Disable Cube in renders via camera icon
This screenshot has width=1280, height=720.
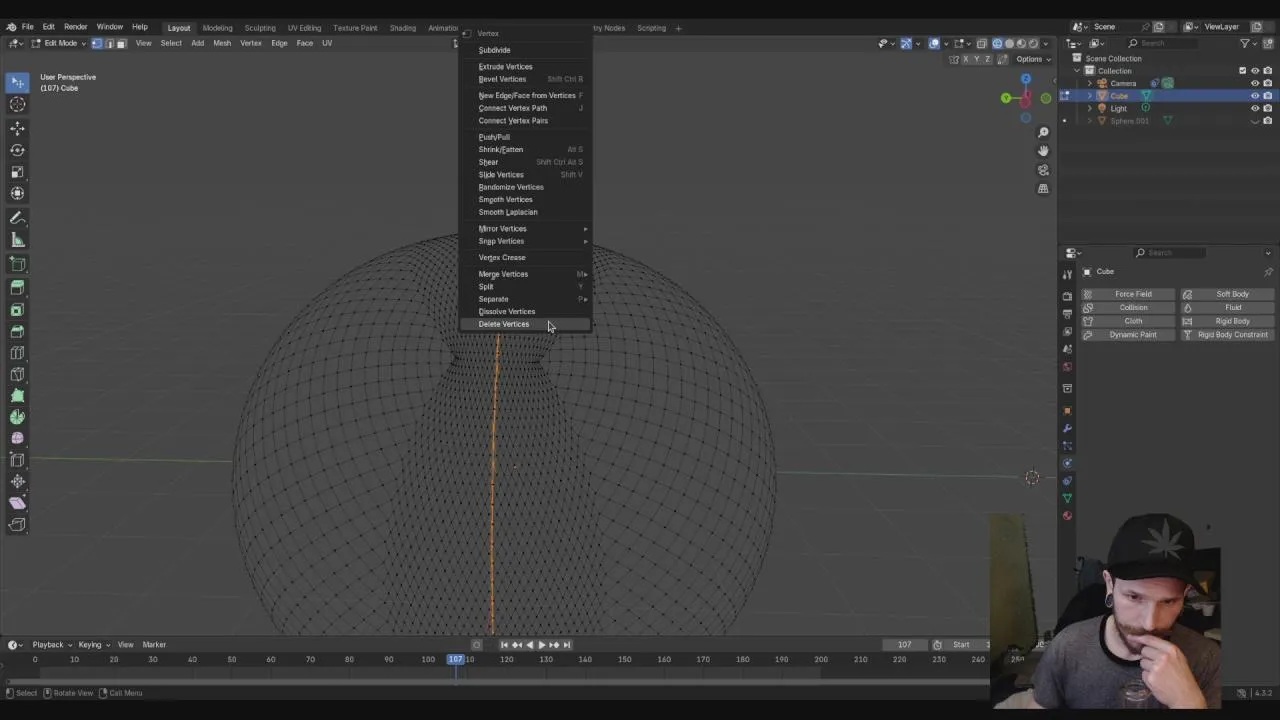[1268, 96]
